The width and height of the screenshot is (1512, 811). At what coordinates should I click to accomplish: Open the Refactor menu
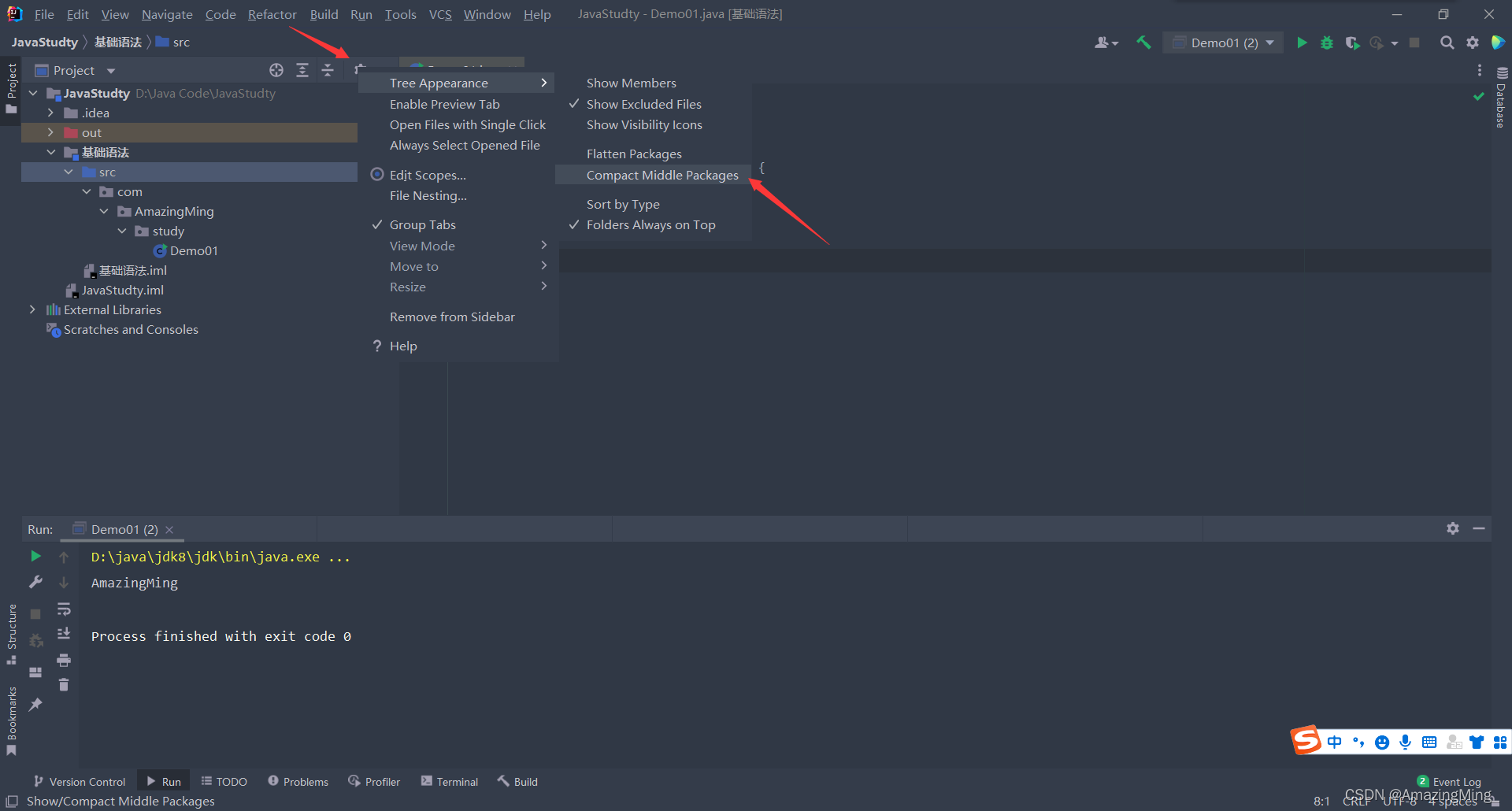272,14
